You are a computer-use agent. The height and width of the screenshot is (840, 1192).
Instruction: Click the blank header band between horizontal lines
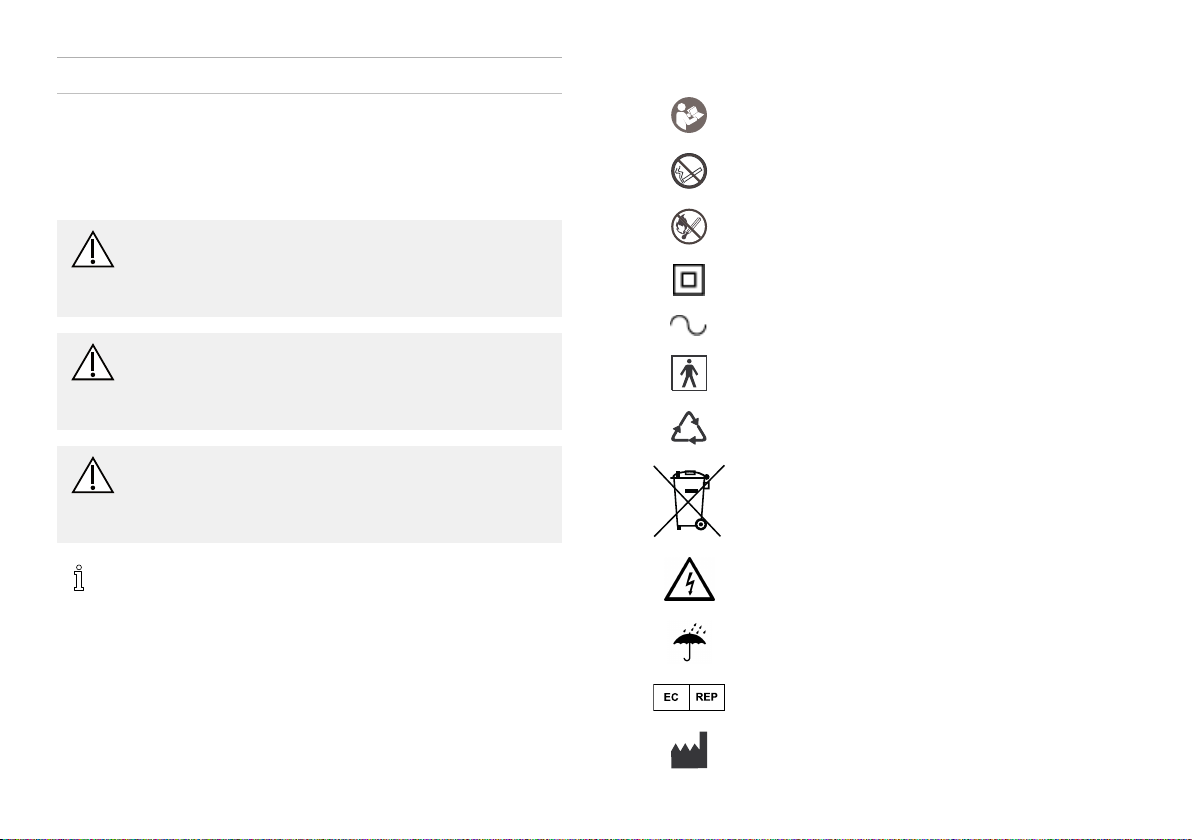click(309, 75)
